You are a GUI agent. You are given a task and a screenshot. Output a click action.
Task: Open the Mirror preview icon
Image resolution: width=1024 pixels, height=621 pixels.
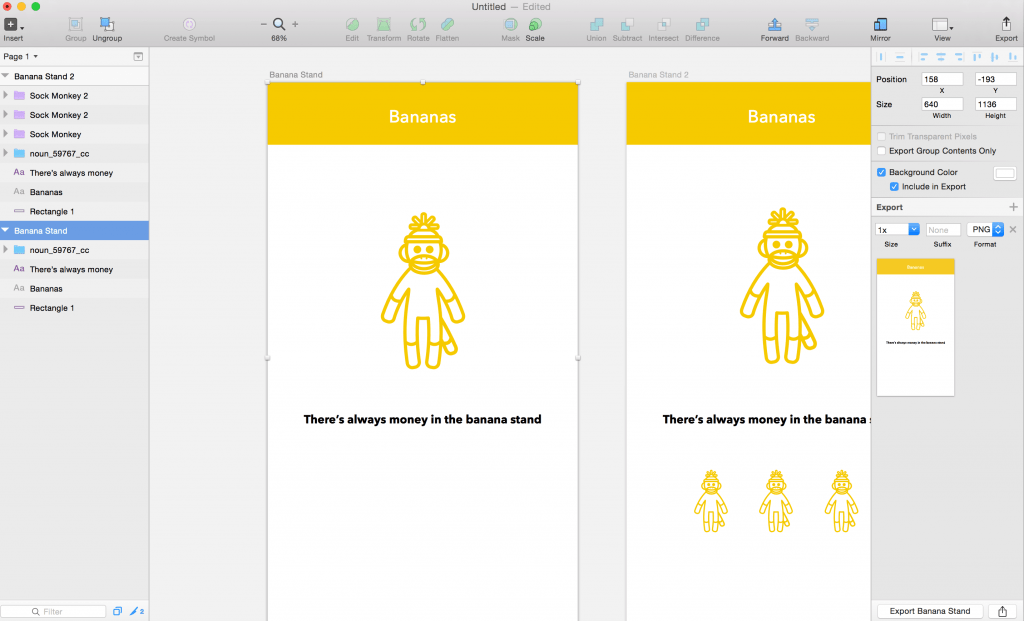point(880,24)
